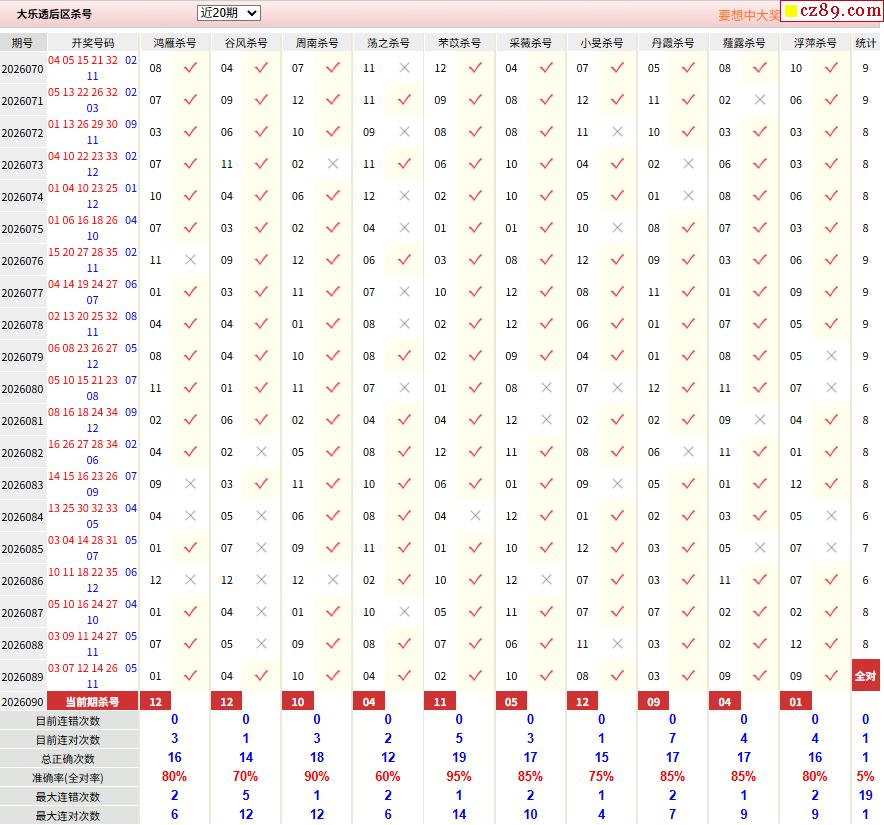Screen dimensions: 884x825
Task: Click the red check in 周南杀号 for 2026080
Action: pyautogui.click(x=333, y=388)
